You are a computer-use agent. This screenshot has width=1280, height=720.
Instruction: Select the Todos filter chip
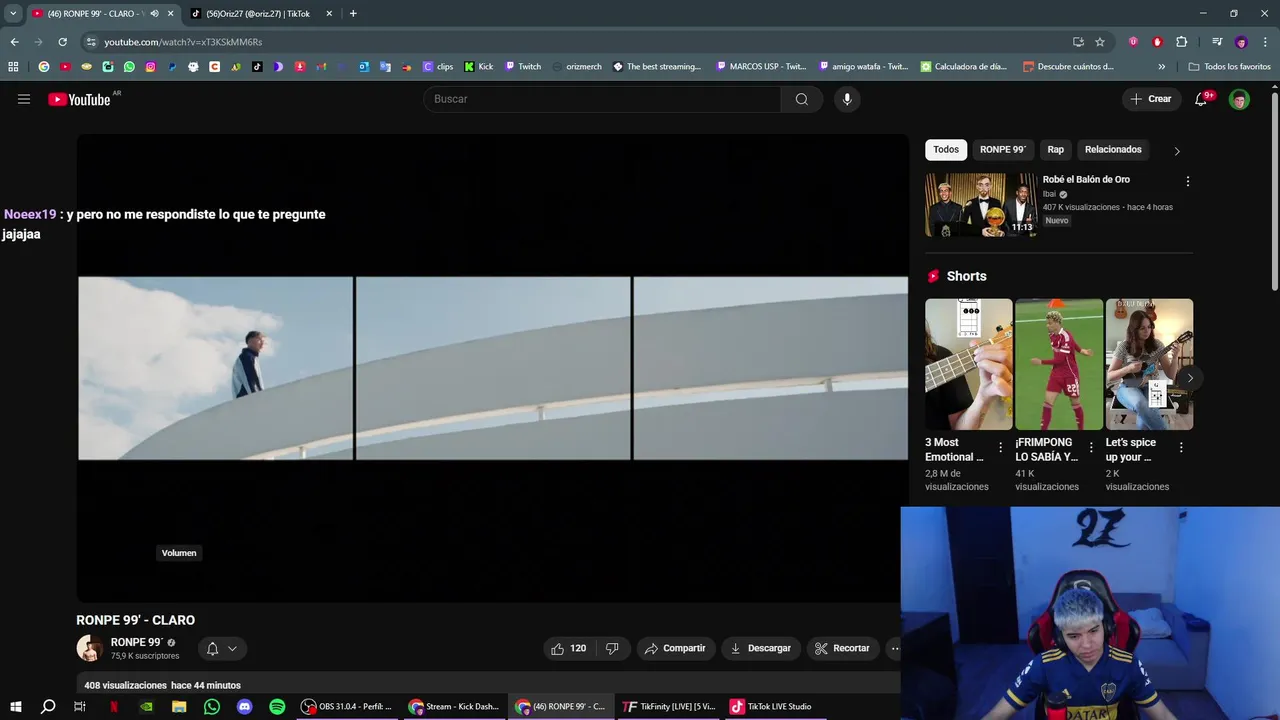tap(946, 150)
